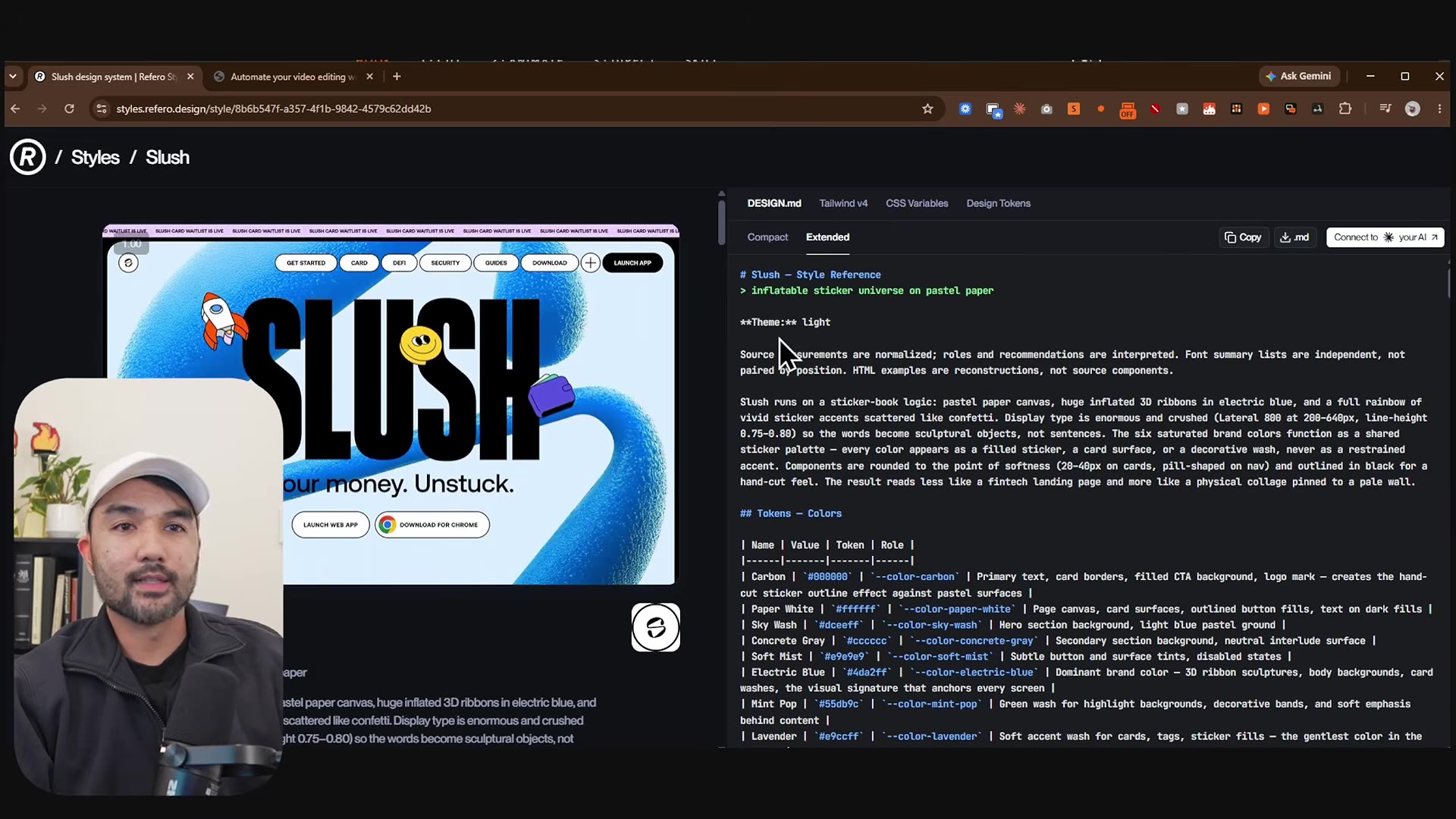Image resolution: width=1456 pixels, height=819 pixels.
Task: Click the orange starburst Claude extension
Action: [x=1019, y=108]
